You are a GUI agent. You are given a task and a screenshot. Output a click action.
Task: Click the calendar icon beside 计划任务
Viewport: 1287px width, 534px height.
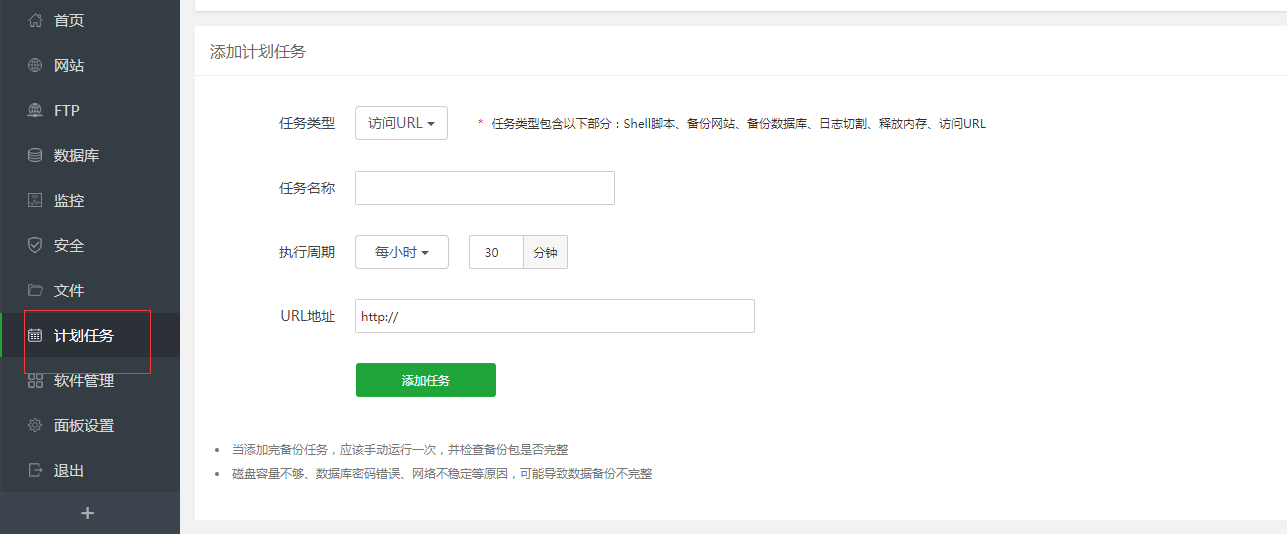click(x=36, y=335)
